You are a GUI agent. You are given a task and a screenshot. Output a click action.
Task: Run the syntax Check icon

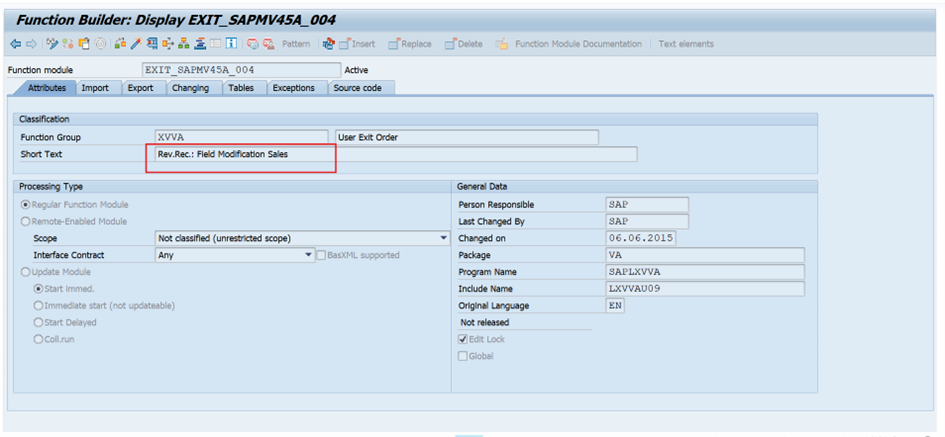tap(120, 44)
